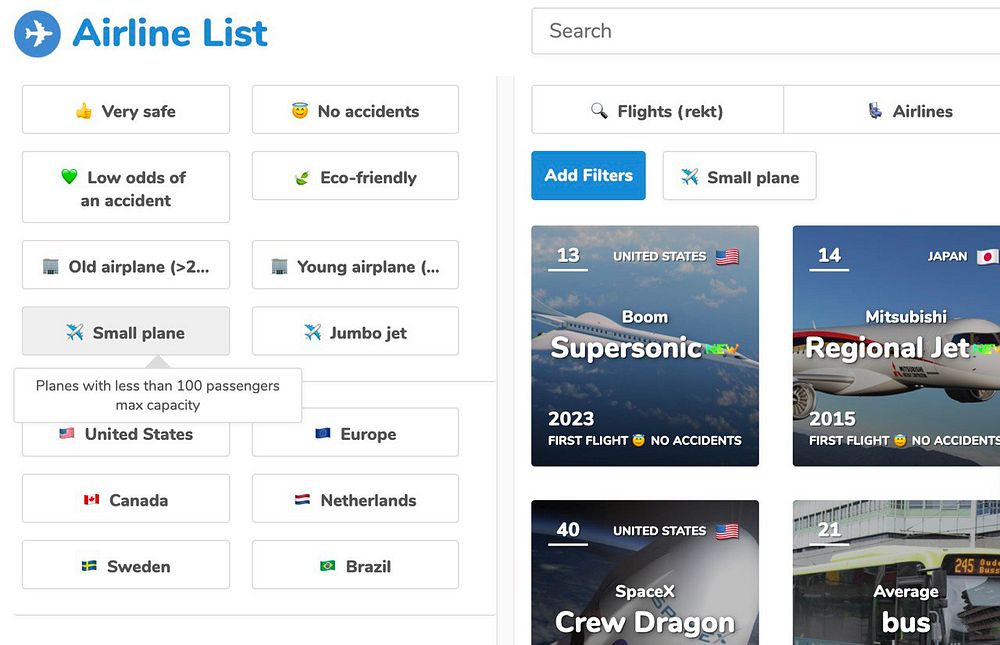
Task: Click the magnifier icon on Flights tab
Action: [x=599, y=111]
